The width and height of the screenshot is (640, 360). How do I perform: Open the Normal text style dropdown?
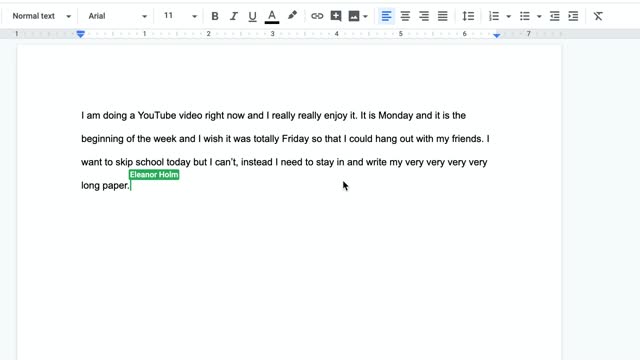(x=41, y=16)
